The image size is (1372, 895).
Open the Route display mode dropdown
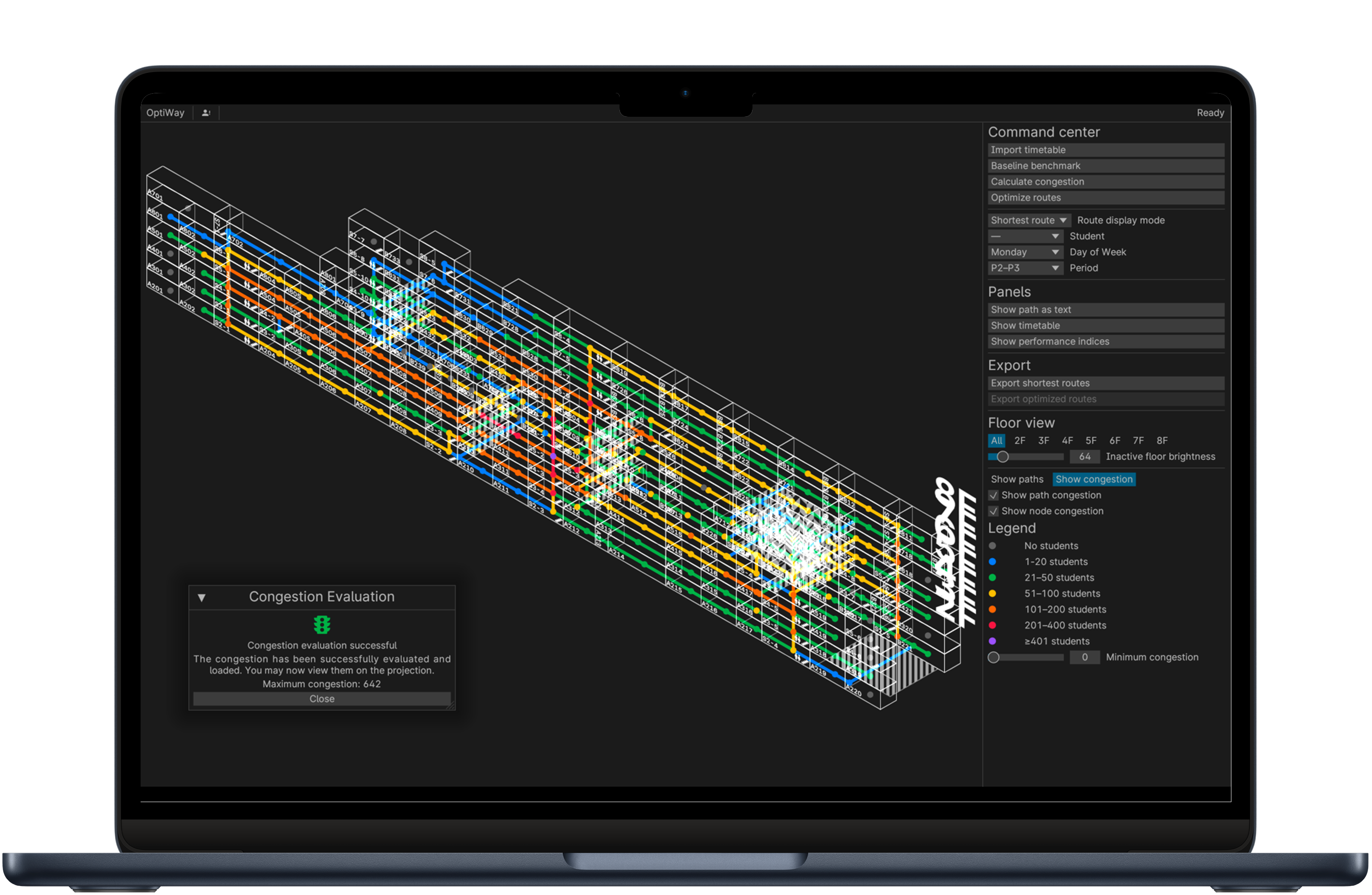1029,220
